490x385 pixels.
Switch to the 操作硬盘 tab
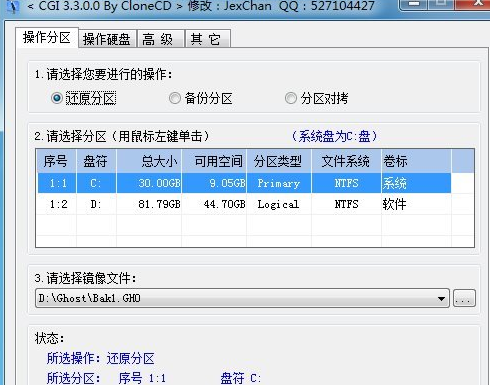coord(107,39)
